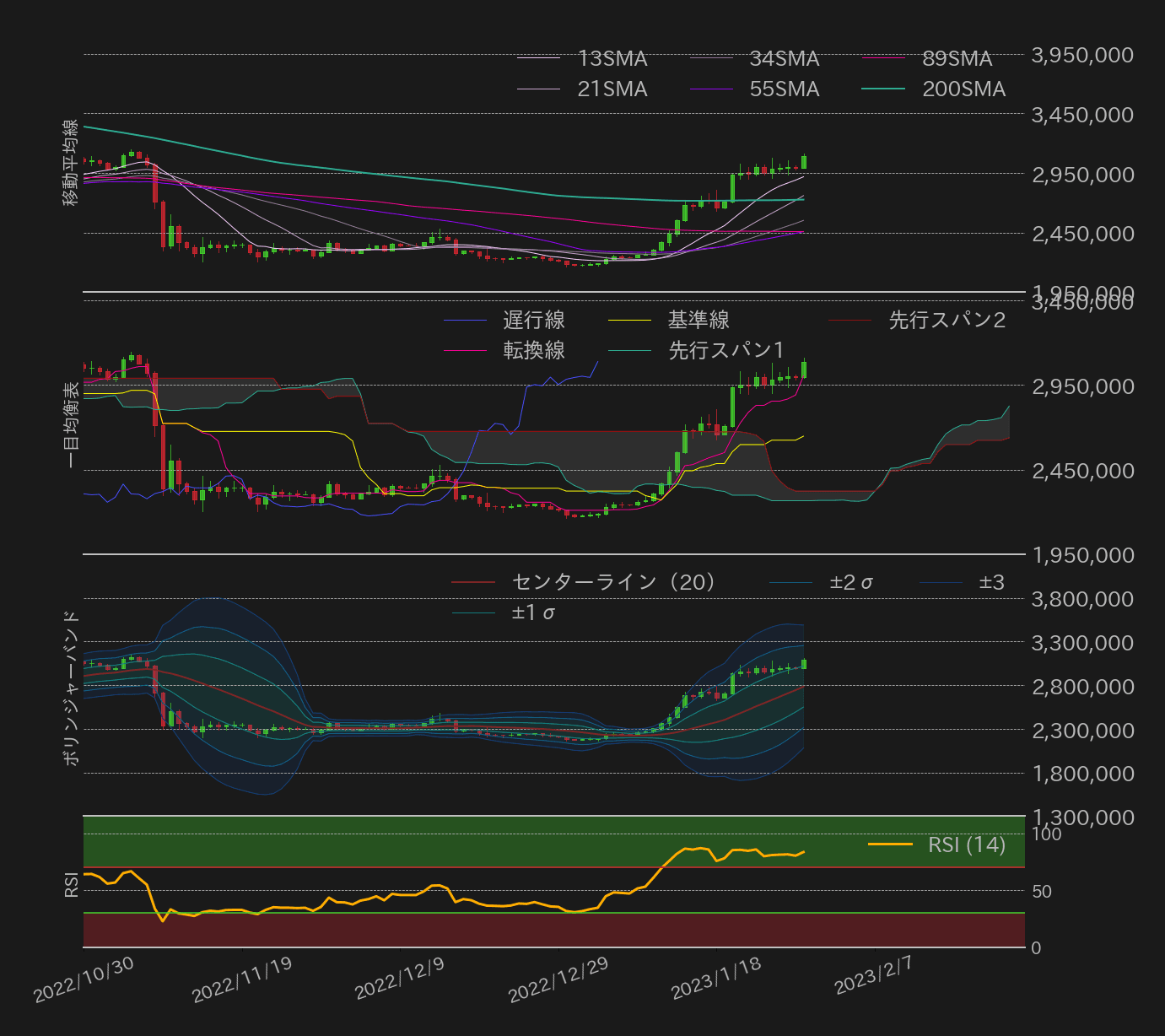Viewport: 1165px width, 1036px height.
Task: Expand the ボリンジャーバンド panel
Action: [71, 688]
